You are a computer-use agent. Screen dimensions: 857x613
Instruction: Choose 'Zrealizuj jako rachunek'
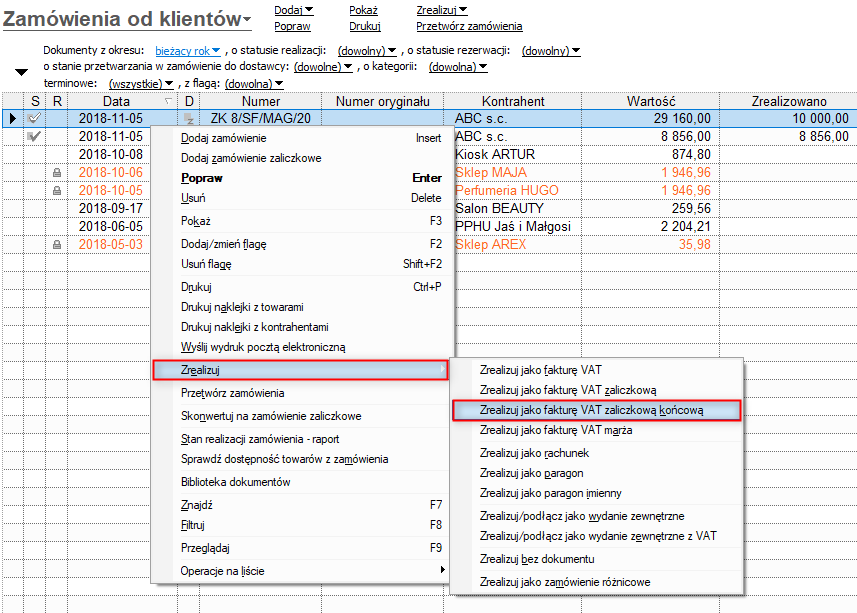(596, 453)
